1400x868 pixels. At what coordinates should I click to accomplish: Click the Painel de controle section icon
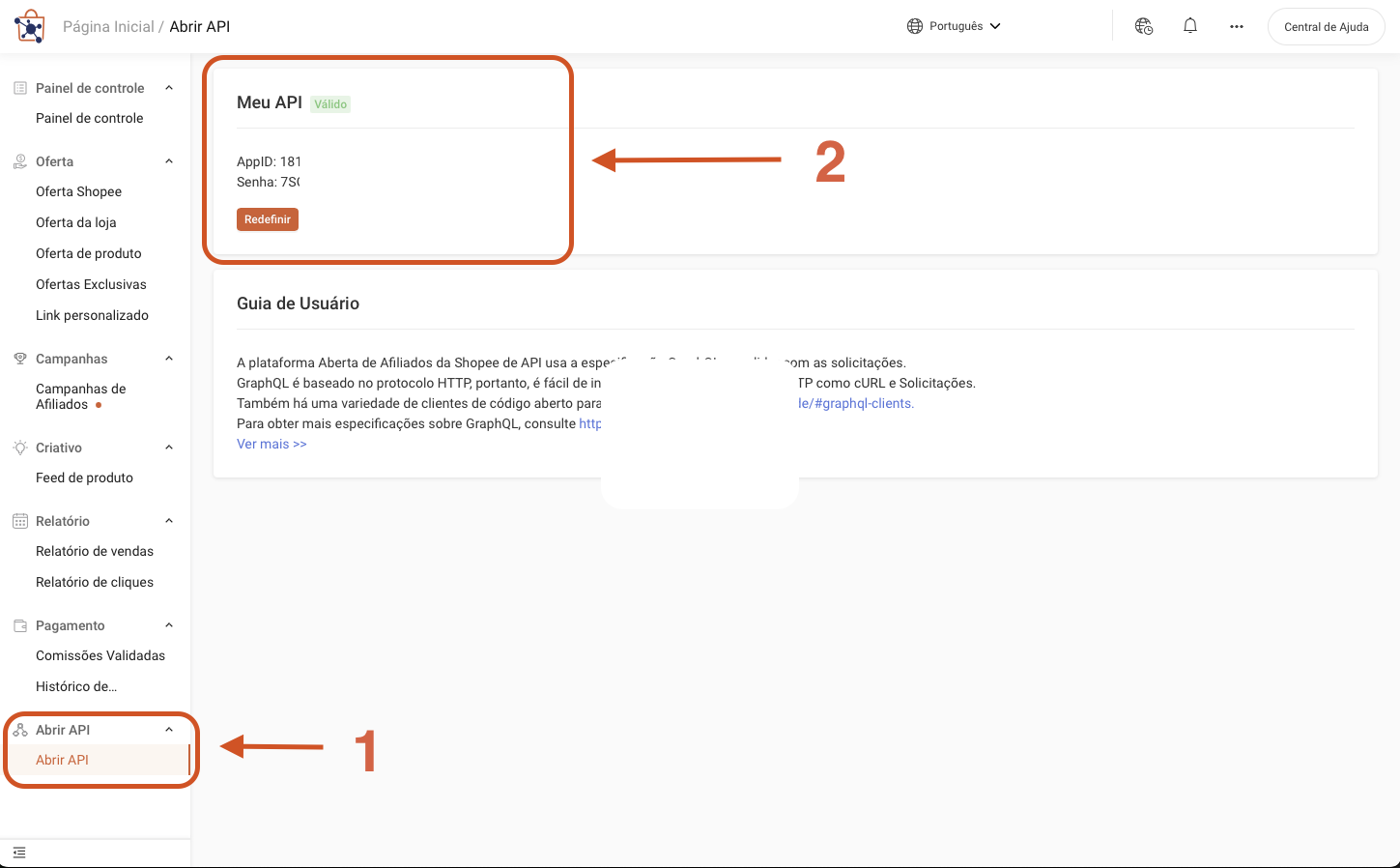click(20, 88)
